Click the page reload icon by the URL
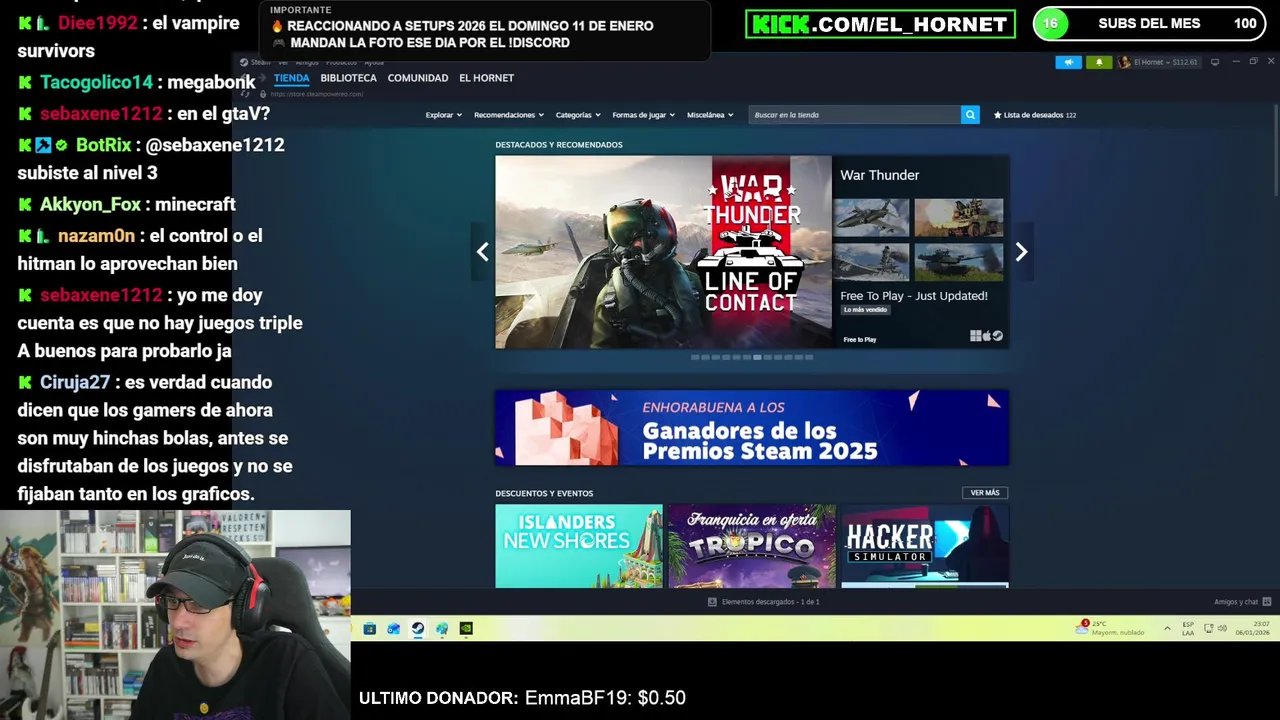 click(x=246, y=94)
